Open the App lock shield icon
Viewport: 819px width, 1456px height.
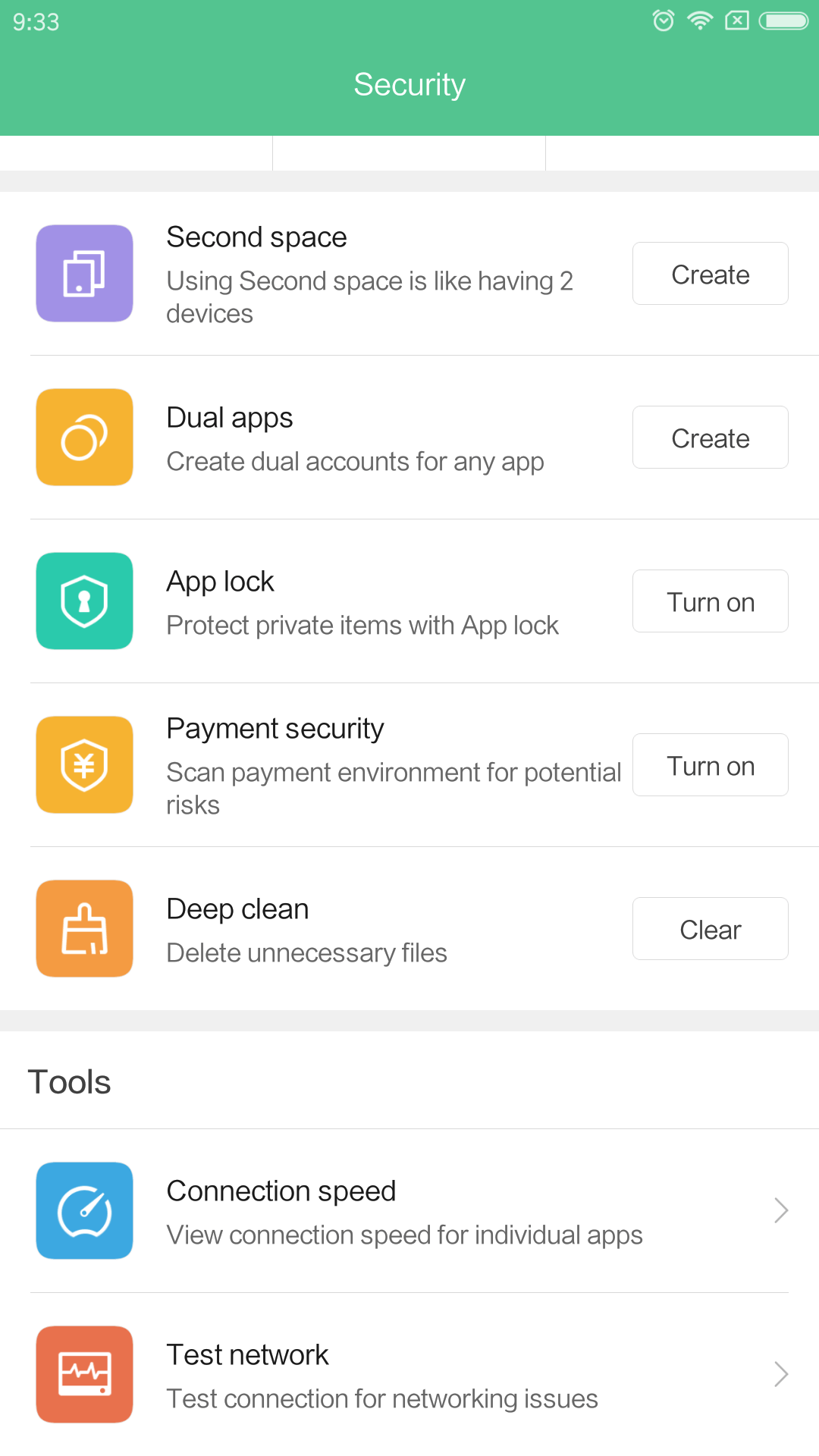click(x=84, y=601)
